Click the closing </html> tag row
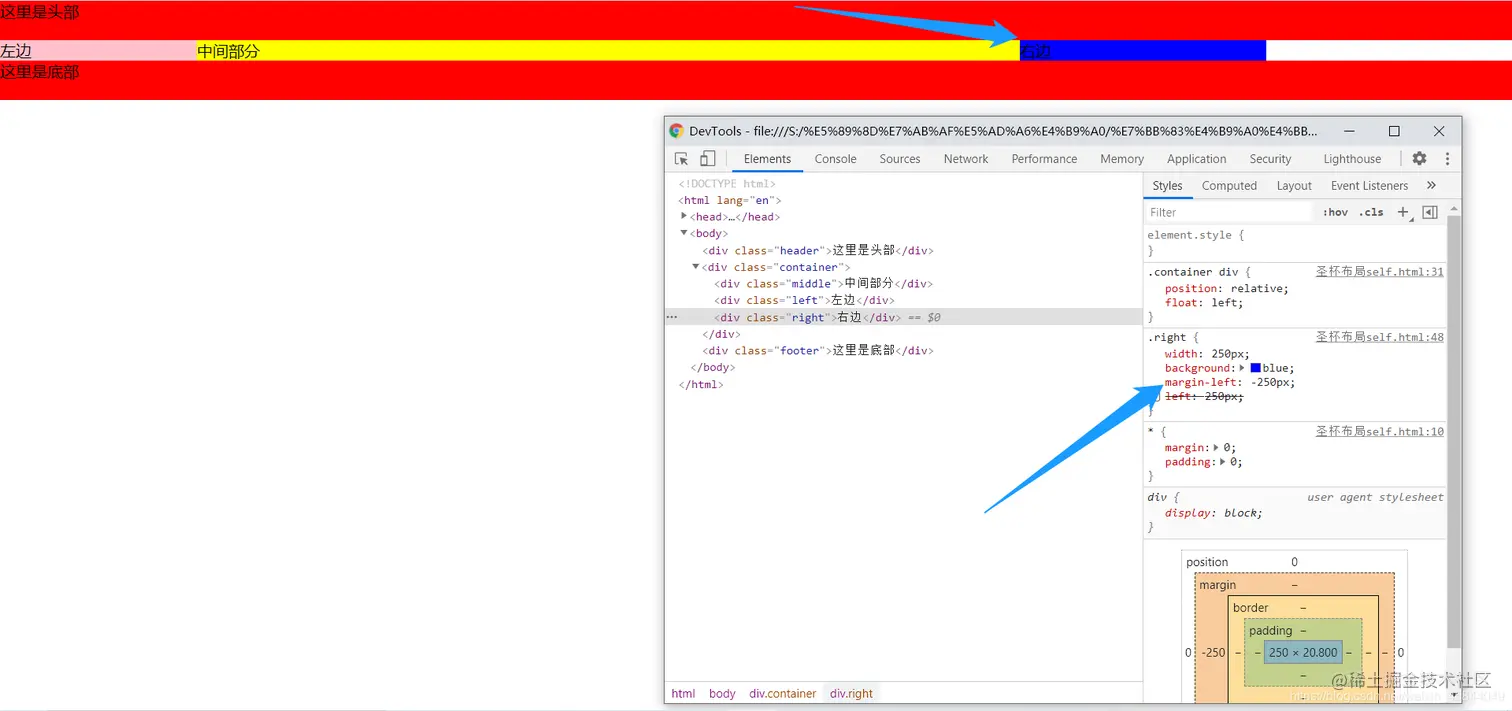 pyautogui.click(x=700, y=384)
